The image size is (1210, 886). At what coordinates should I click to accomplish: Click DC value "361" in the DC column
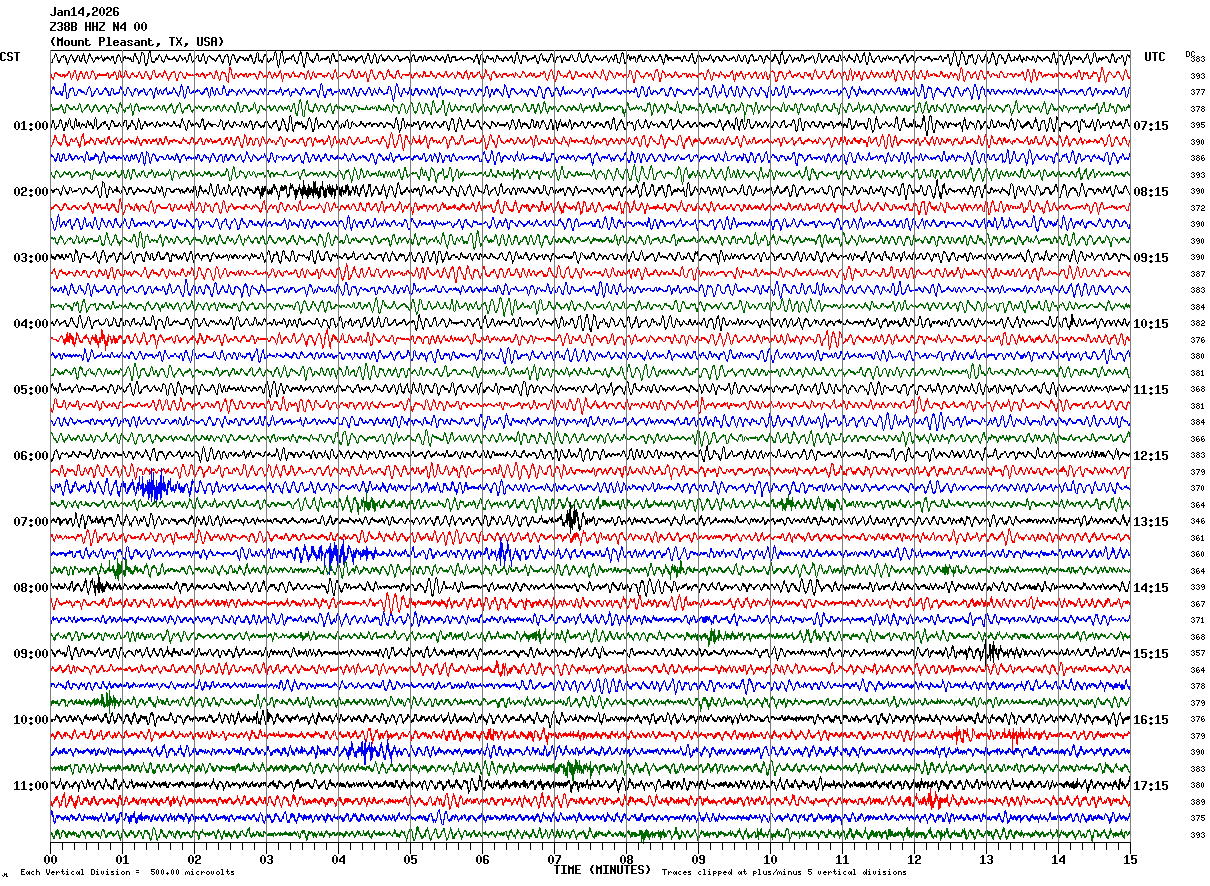(x=1197, y=538)
